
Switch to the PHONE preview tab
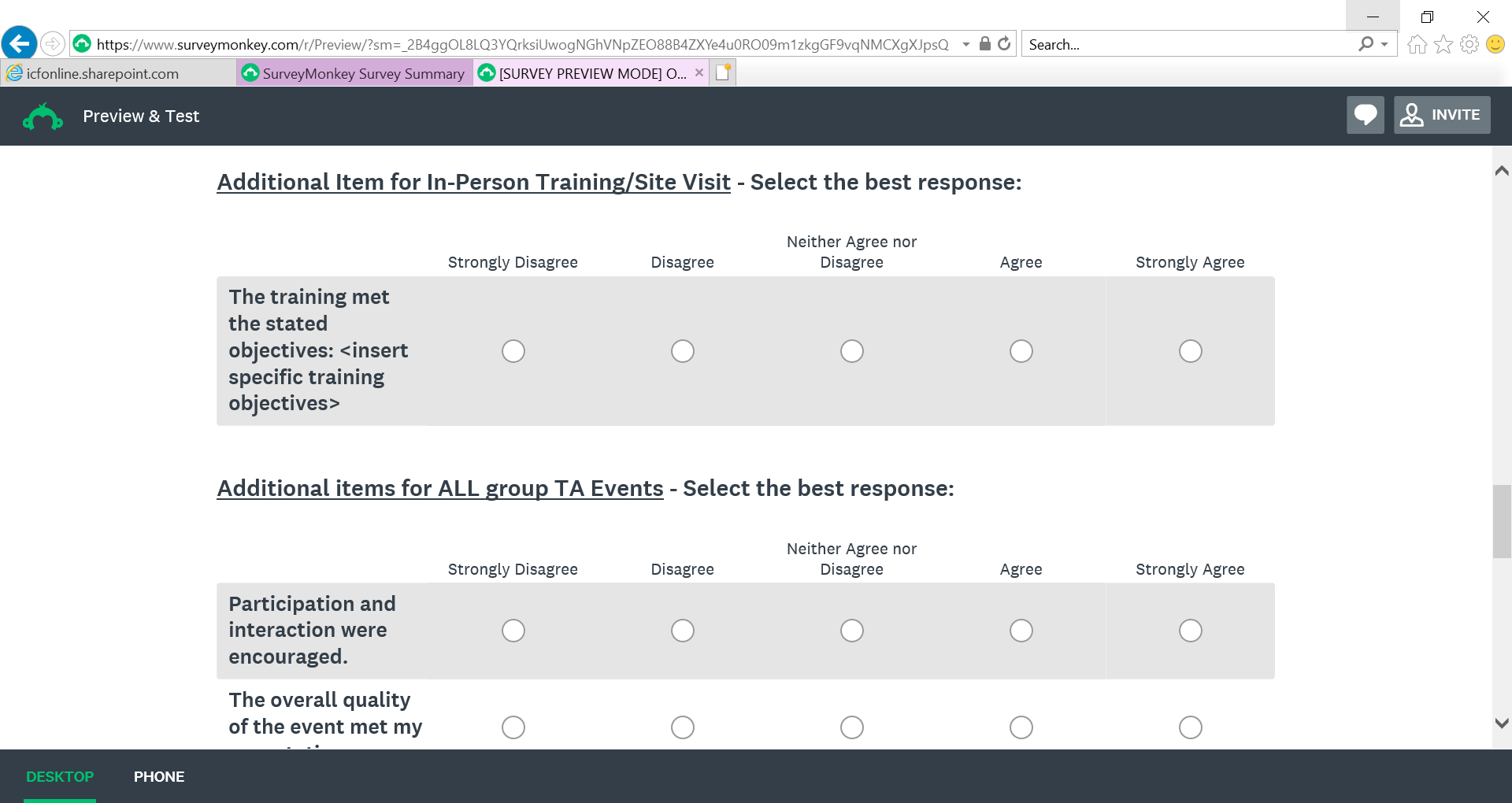pyautogui.click(x=159, y=777)
